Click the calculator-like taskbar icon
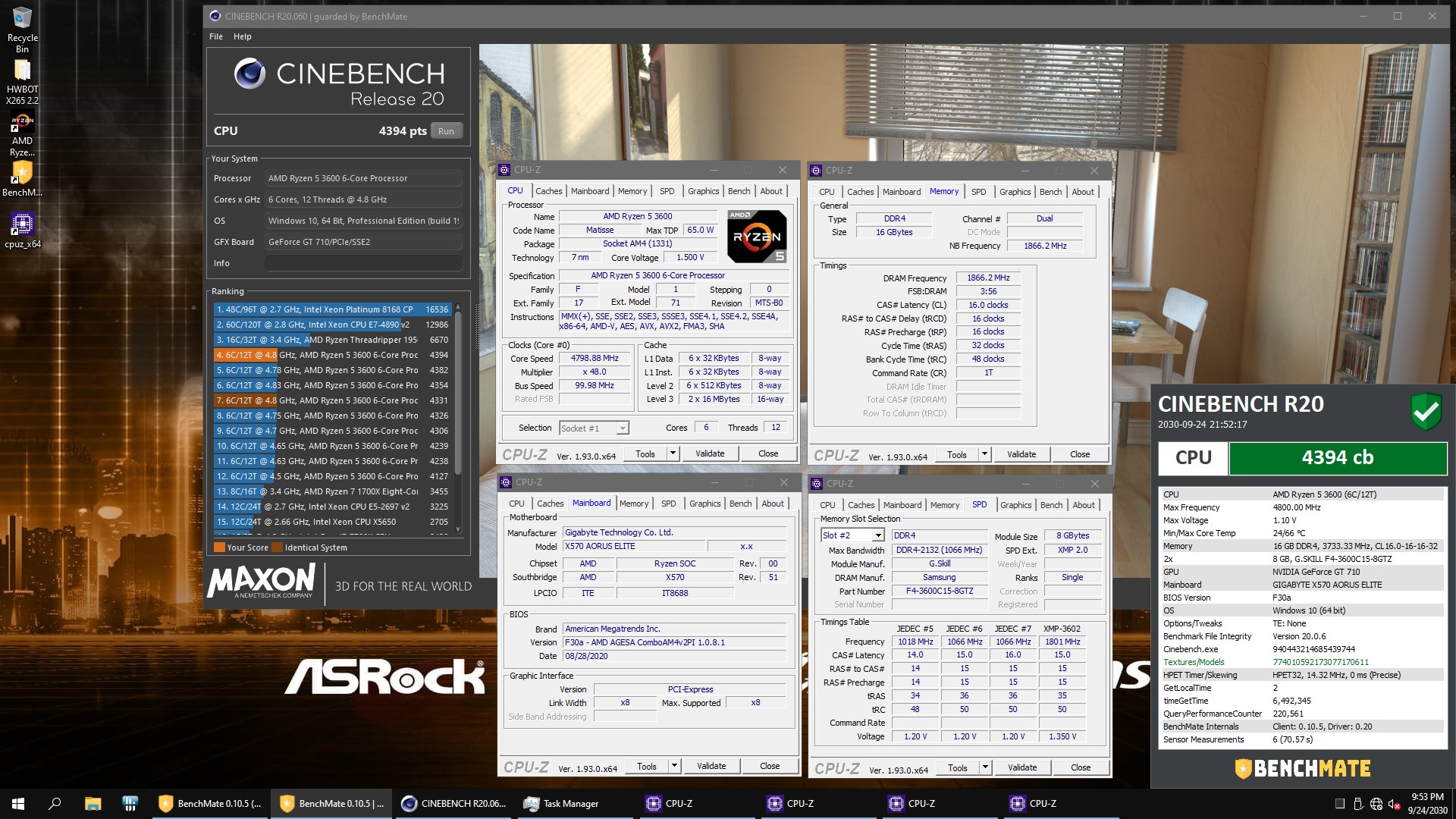The height and width of the screenshot is (819, 1456). [x=130, y=803]
